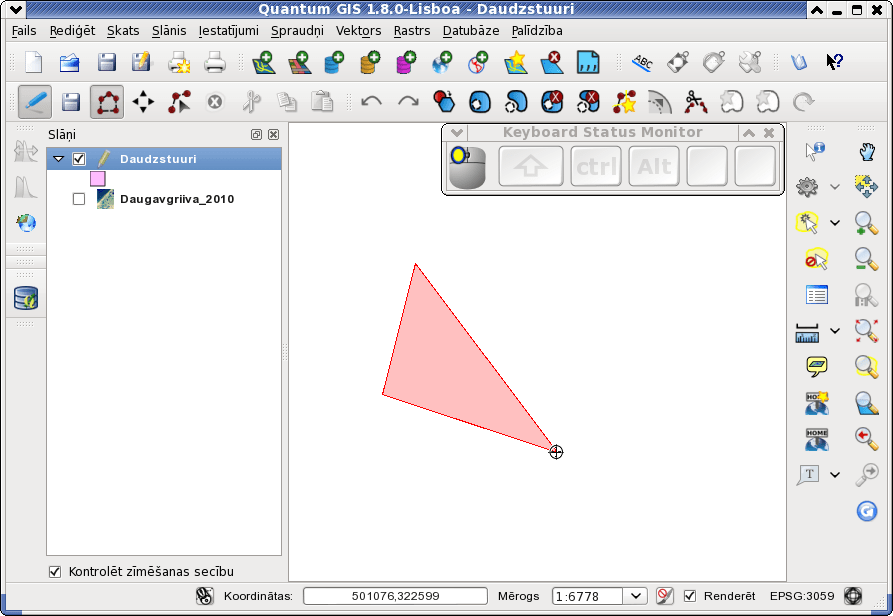Viewport: 893px width, 616px height.
Task: Open the Mērogs scale dropdown
Action: coord(636,596)
